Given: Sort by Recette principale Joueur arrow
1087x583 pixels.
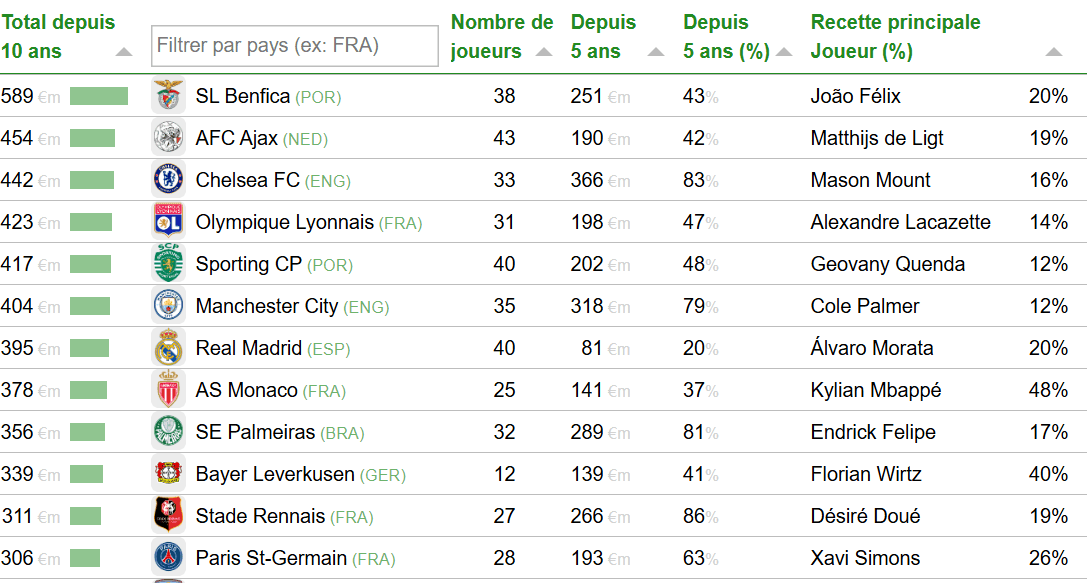Looking at the screenshot, I should pyautogui.click(x=1053, y=52).
